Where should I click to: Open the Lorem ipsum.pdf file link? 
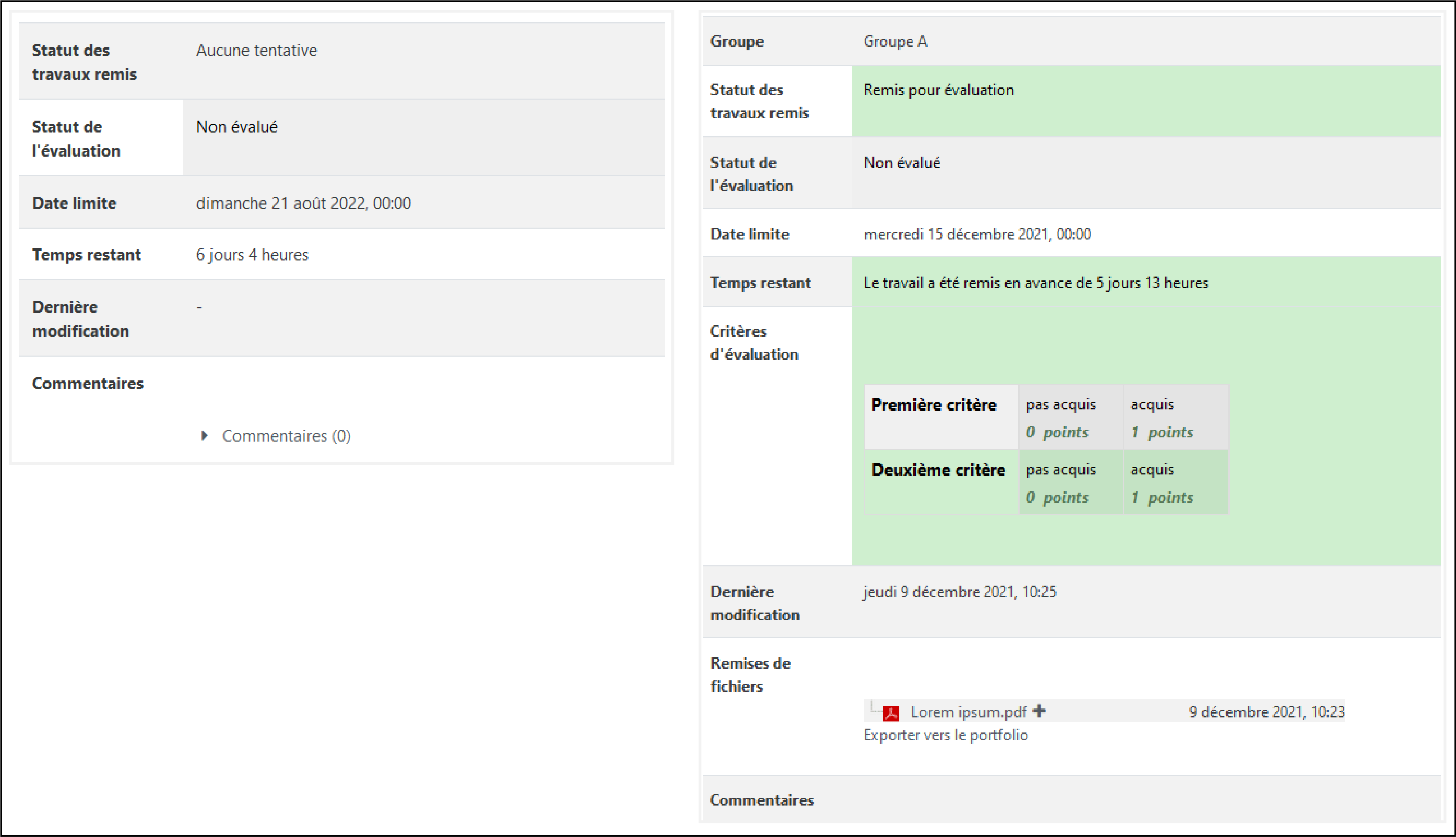[969, 712]
